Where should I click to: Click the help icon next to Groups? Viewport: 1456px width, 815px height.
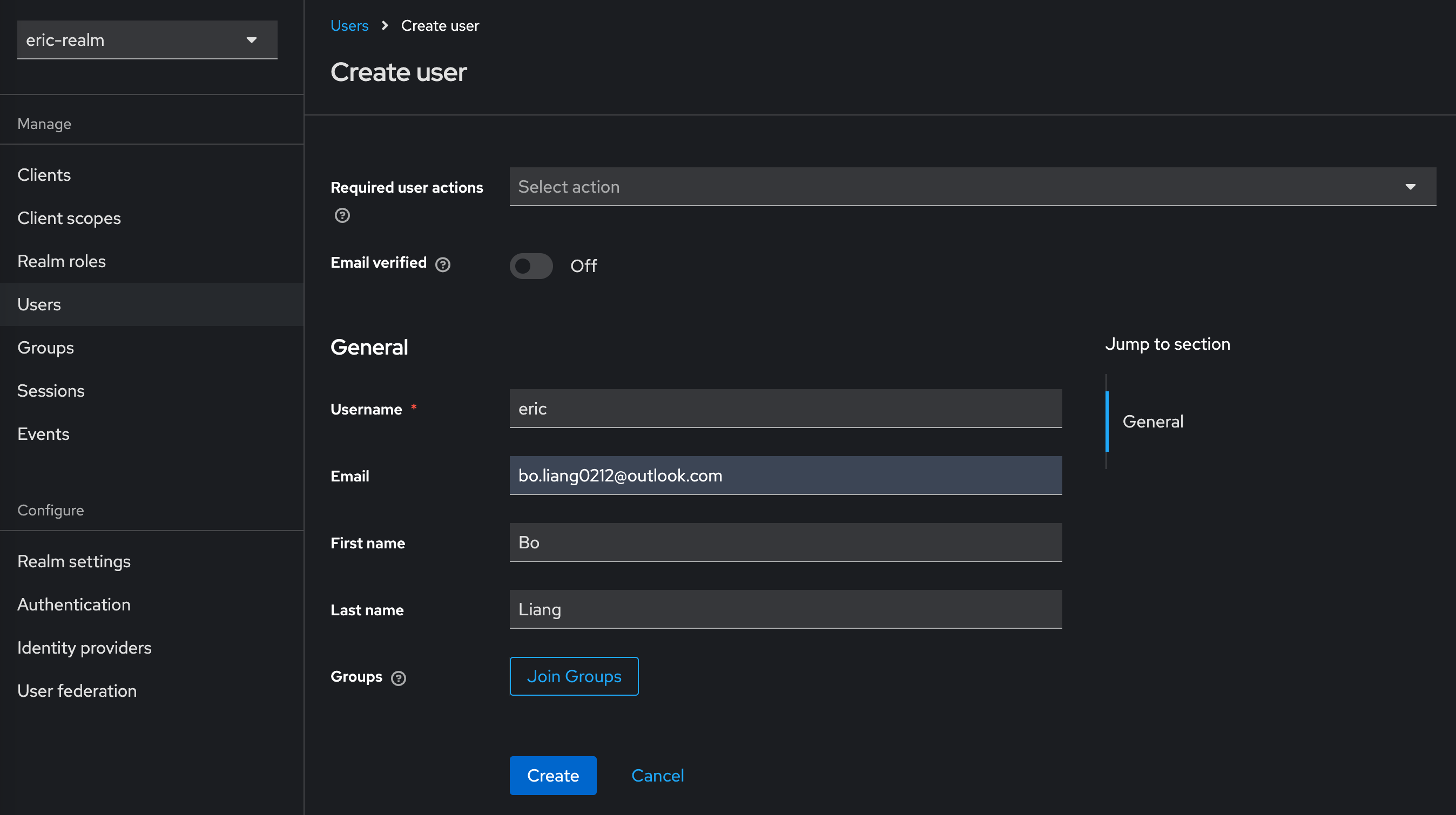[x=398, y=678]
